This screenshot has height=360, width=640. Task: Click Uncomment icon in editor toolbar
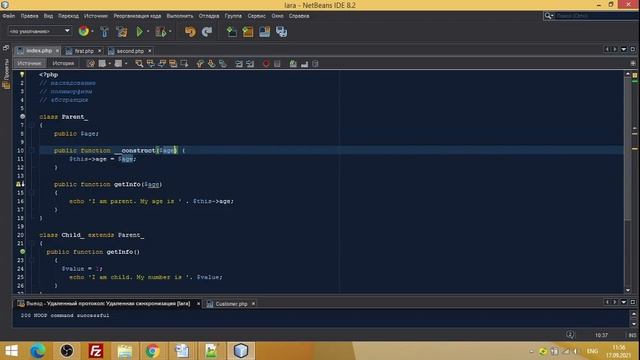pyautogui.click(x=304, y=63)
